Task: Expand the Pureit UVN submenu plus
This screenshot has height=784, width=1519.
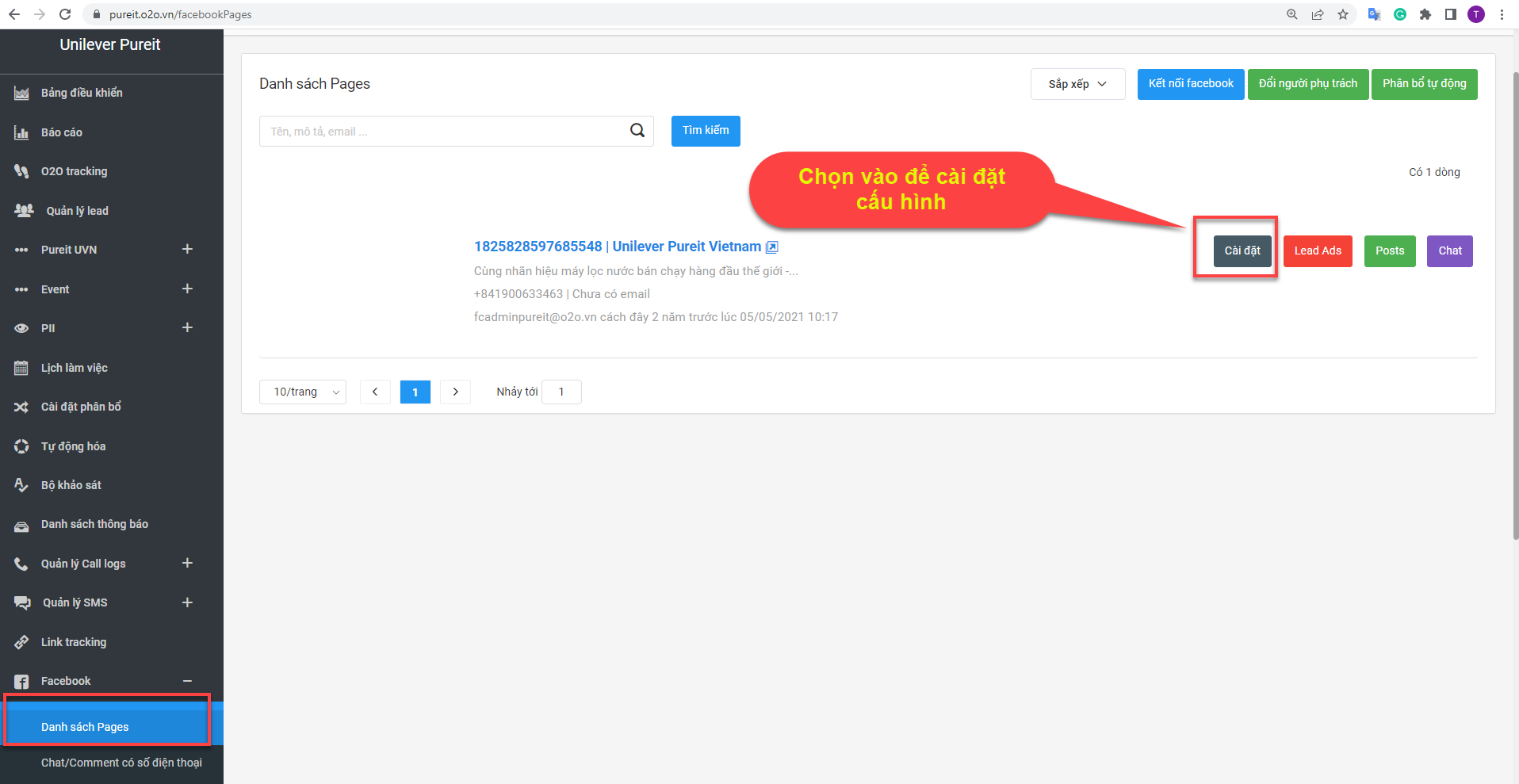Action: 187,249
